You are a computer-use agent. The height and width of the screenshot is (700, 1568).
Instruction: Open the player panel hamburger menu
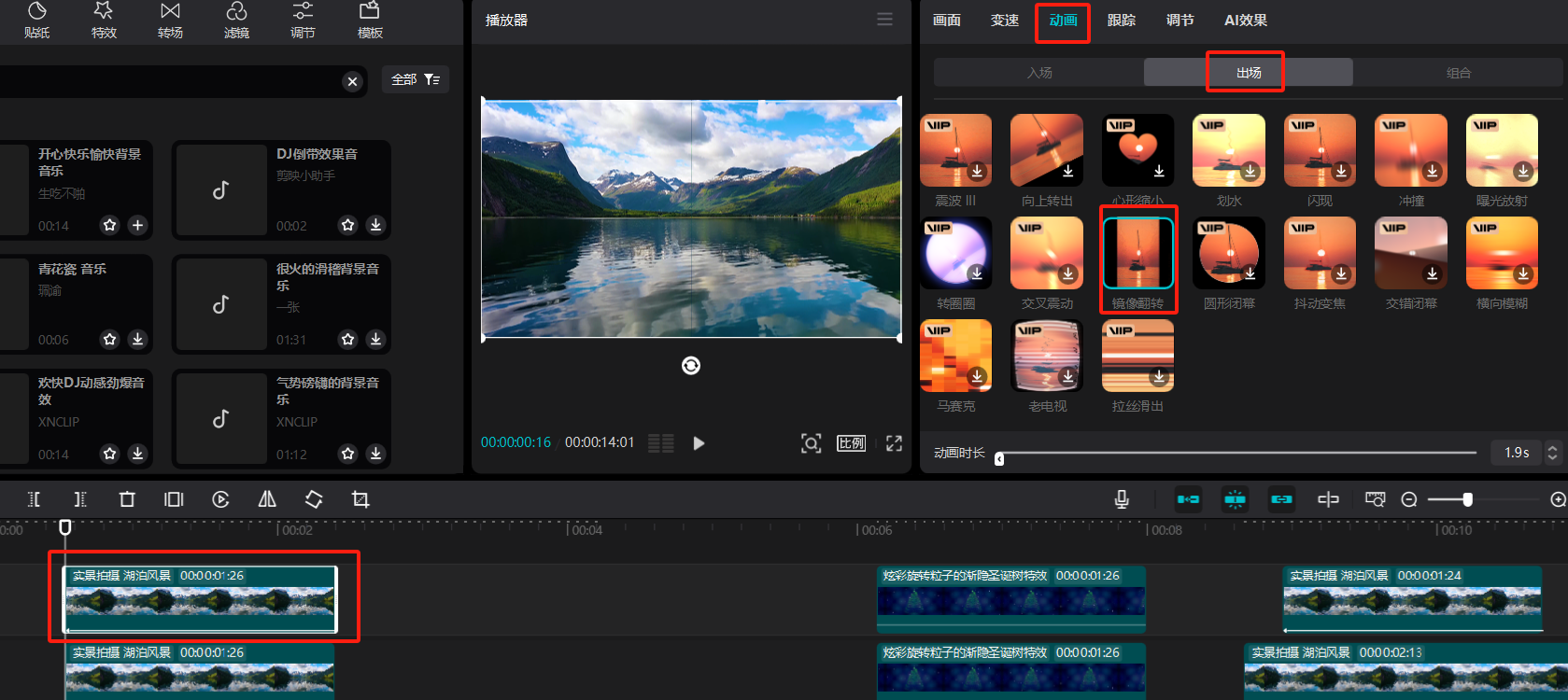884,20
